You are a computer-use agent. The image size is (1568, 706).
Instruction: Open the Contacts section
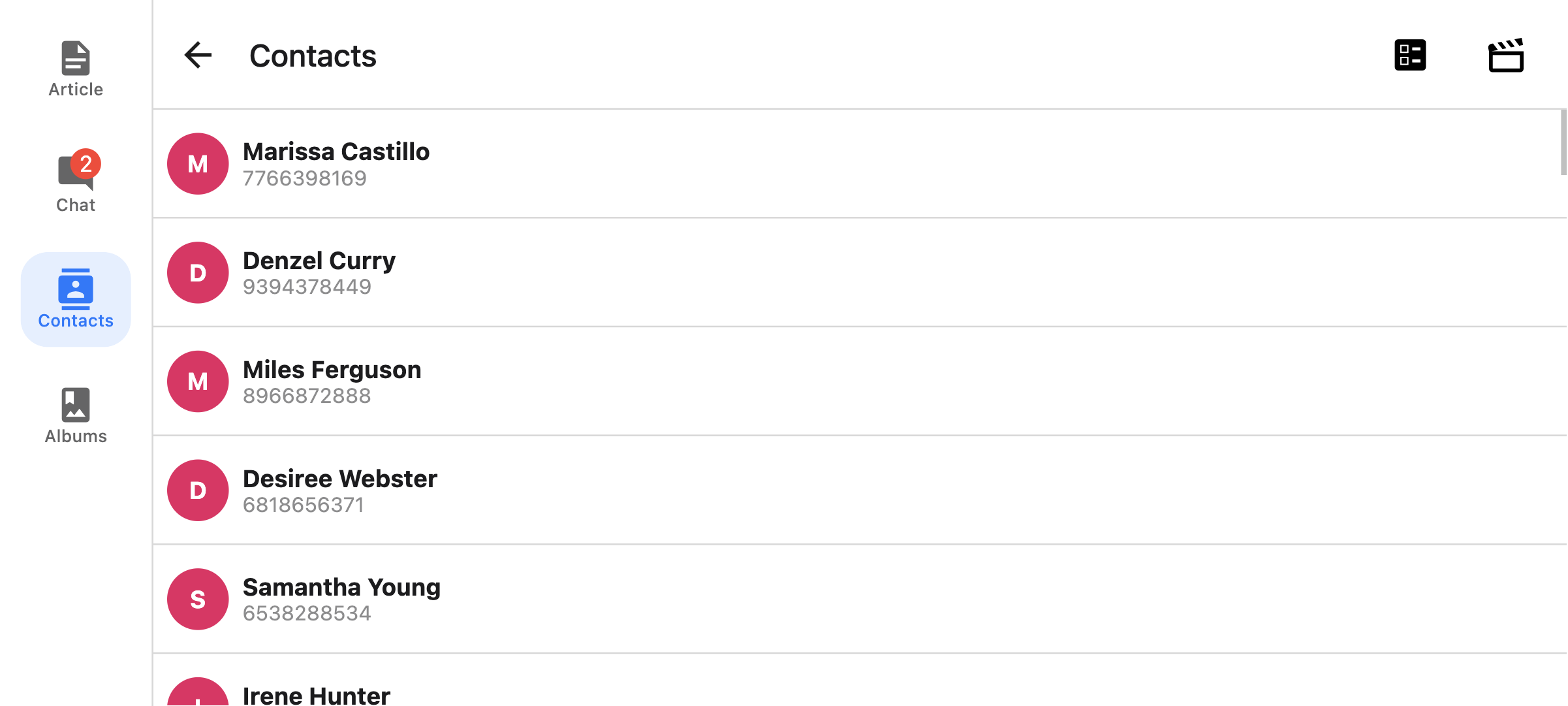tap(76, 300)
